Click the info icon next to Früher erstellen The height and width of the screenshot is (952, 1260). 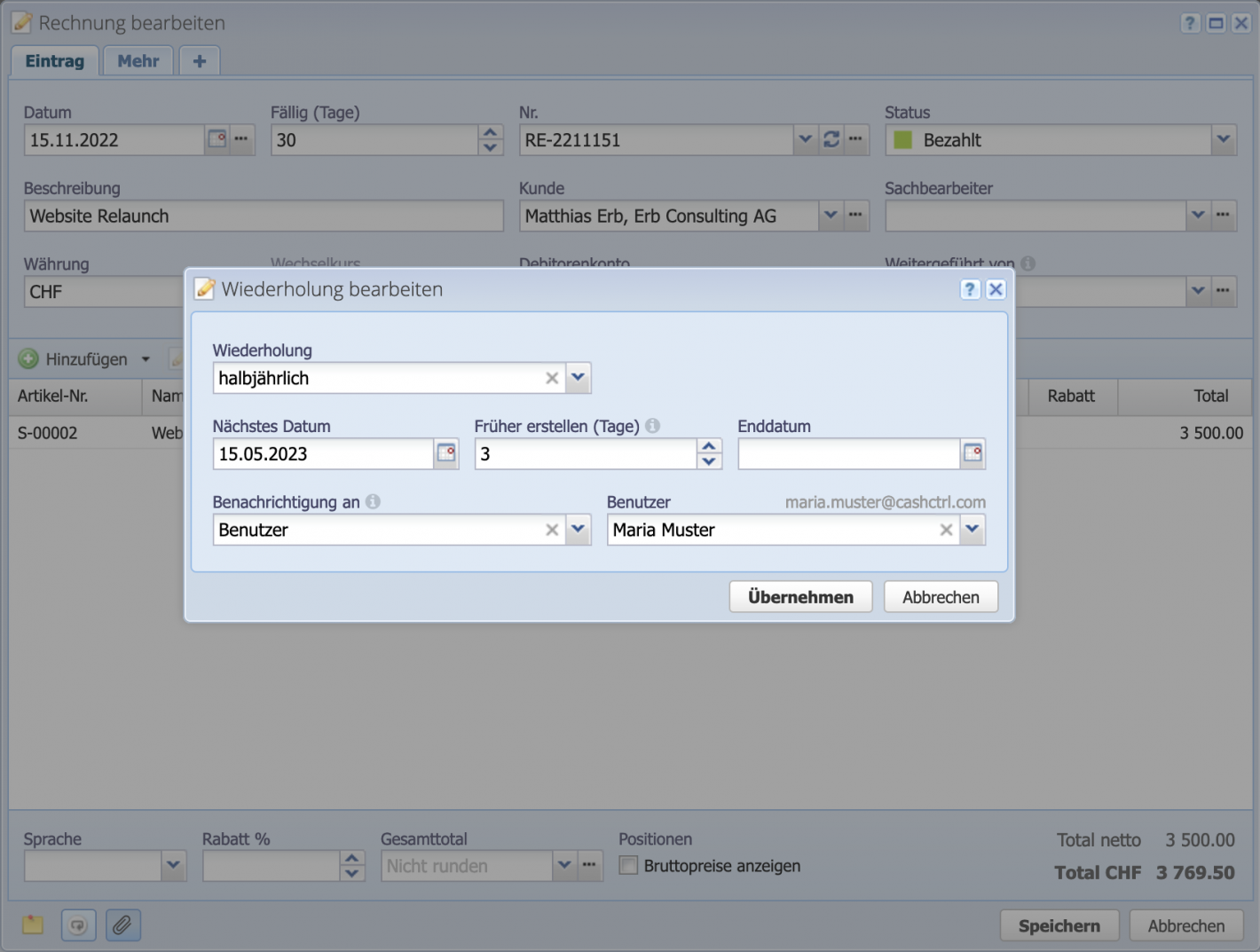[652, 426]
